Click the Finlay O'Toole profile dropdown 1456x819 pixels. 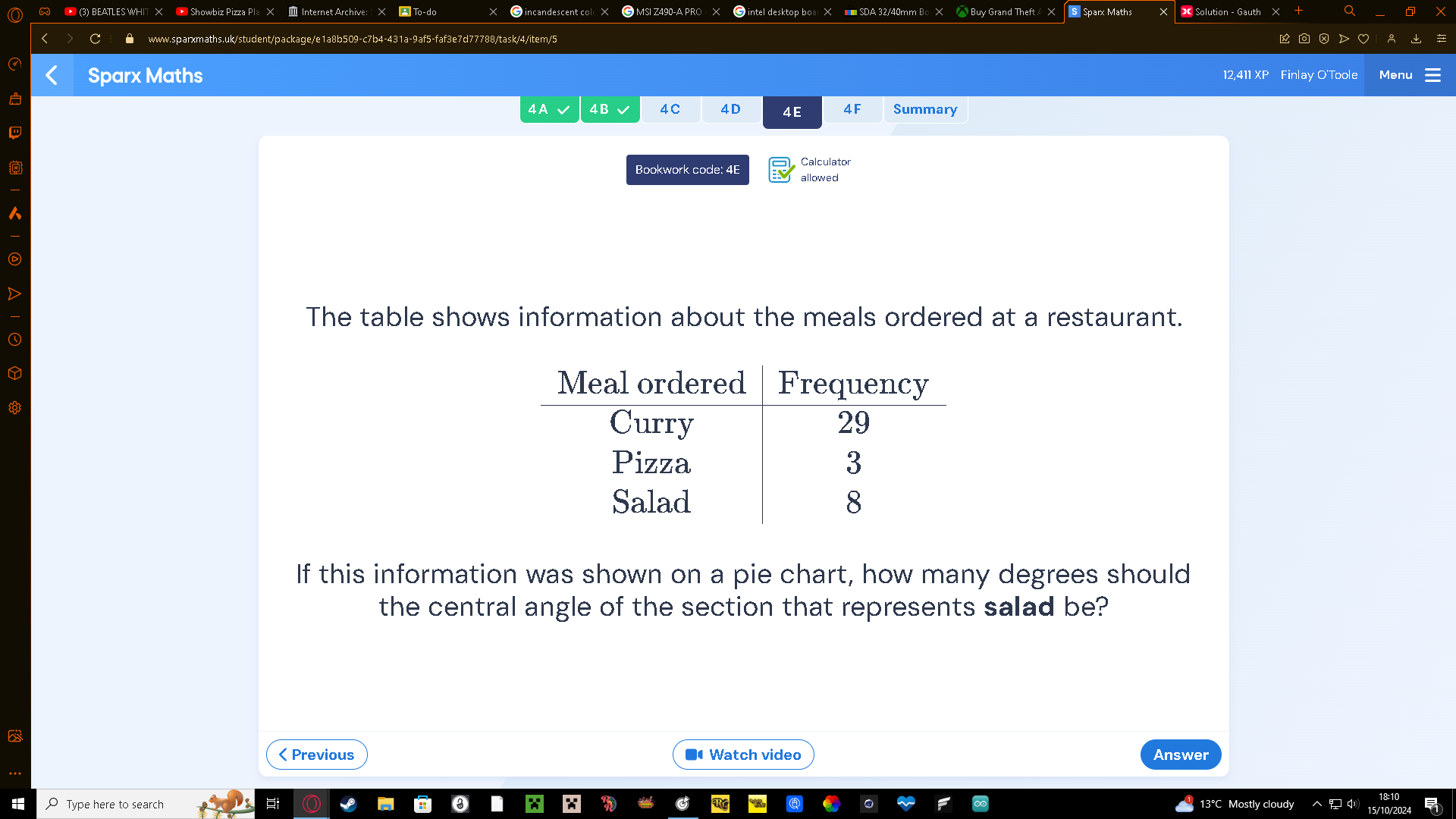[x=1320, y=74]
